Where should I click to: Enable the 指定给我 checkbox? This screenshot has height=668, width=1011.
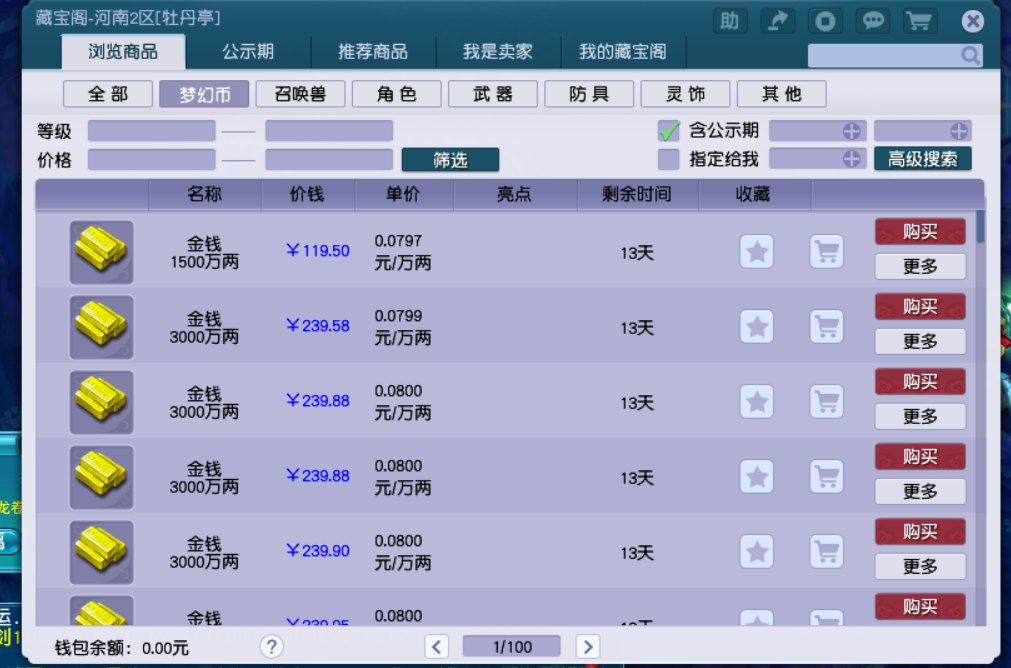click(668, 158)
